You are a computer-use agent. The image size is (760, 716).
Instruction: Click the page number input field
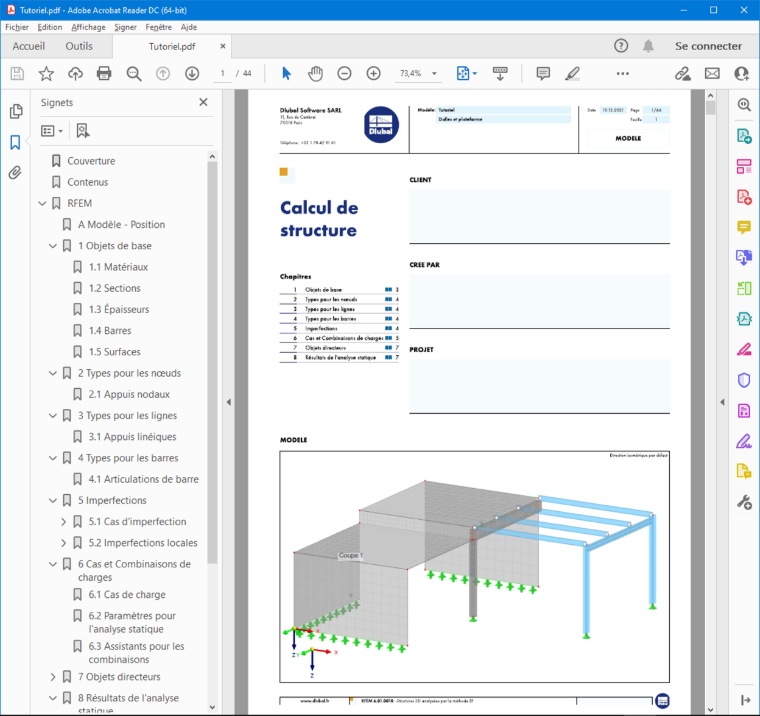223,74
